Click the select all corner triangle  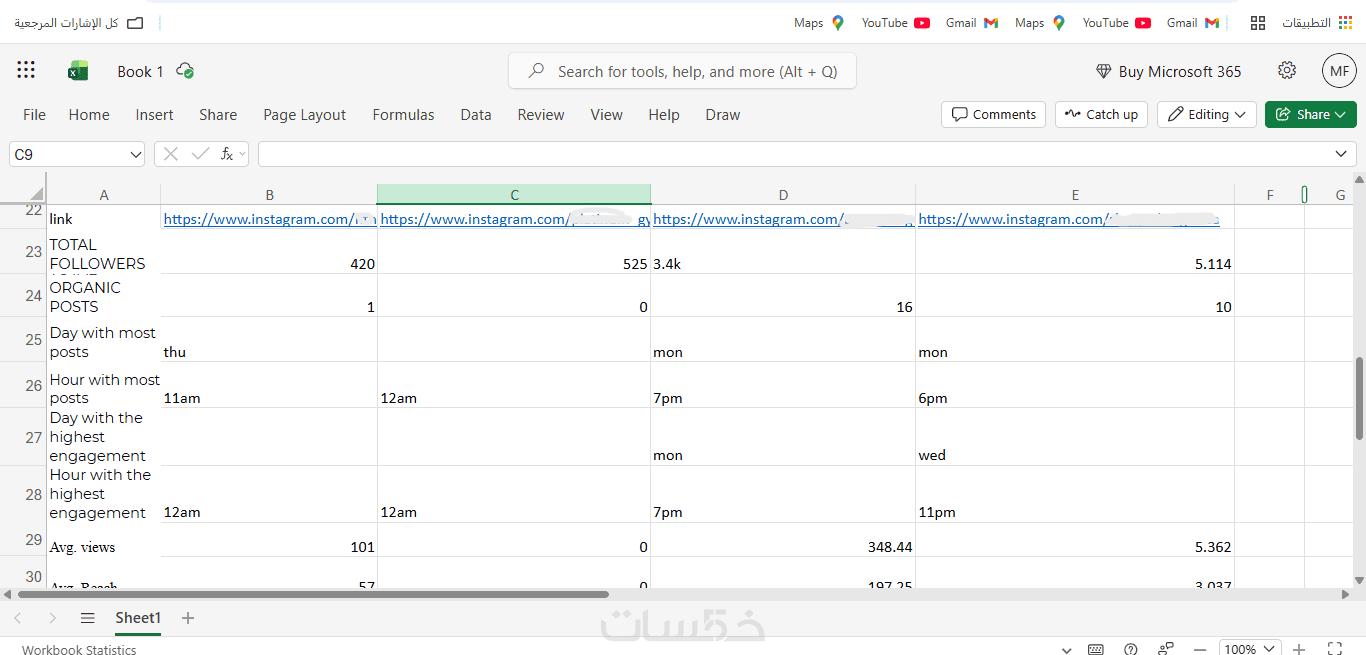click(36, 194)
